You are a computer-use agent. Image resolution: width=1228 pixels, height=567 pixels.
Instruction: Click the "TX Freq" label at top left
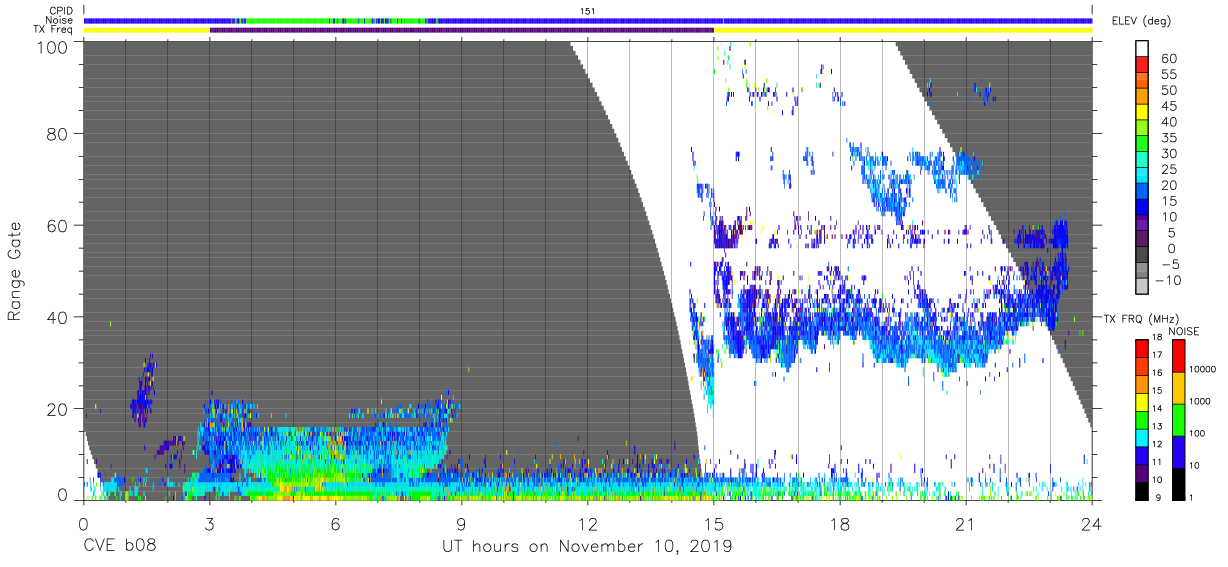54,30
